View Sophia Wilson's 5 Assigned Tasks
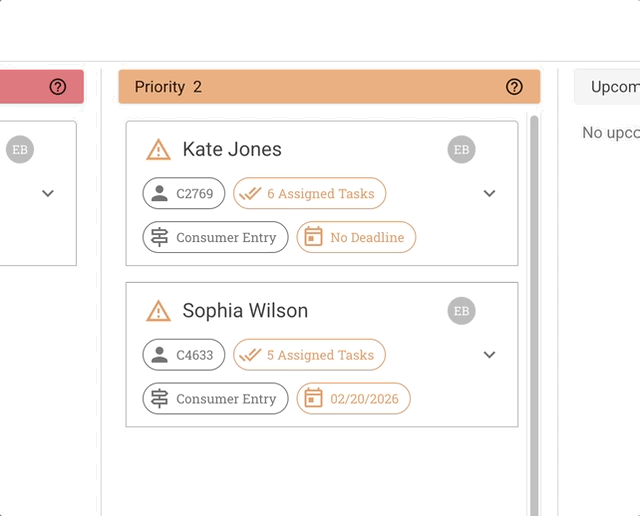The image size is (640, 516). pyautogui.click(x=309, y=355)
